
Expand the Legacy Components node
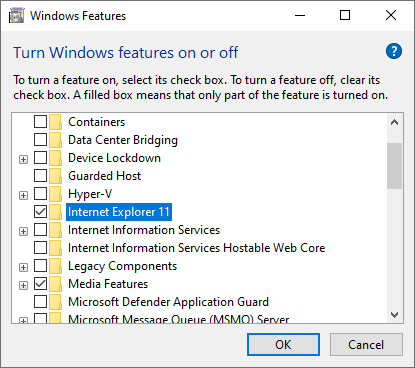23,268
